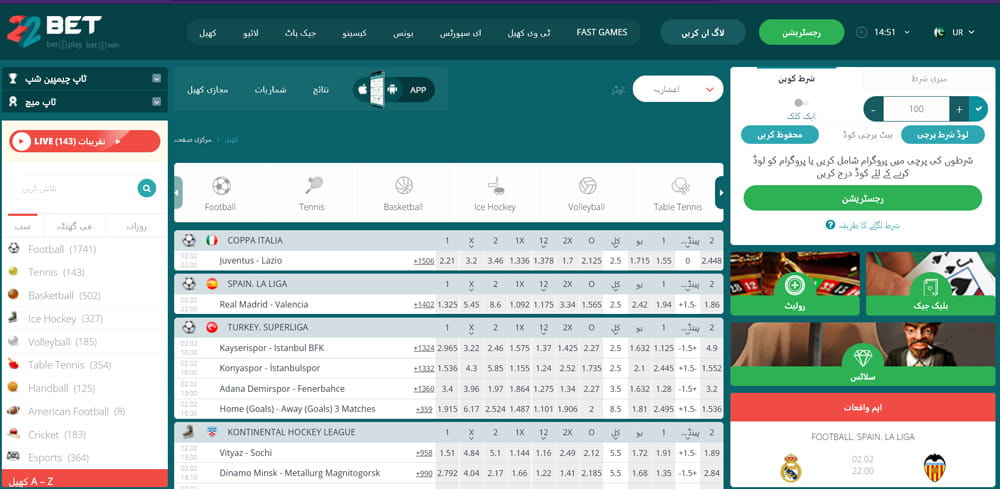
Task: Click the log in button in header
Action: point(703,32)
